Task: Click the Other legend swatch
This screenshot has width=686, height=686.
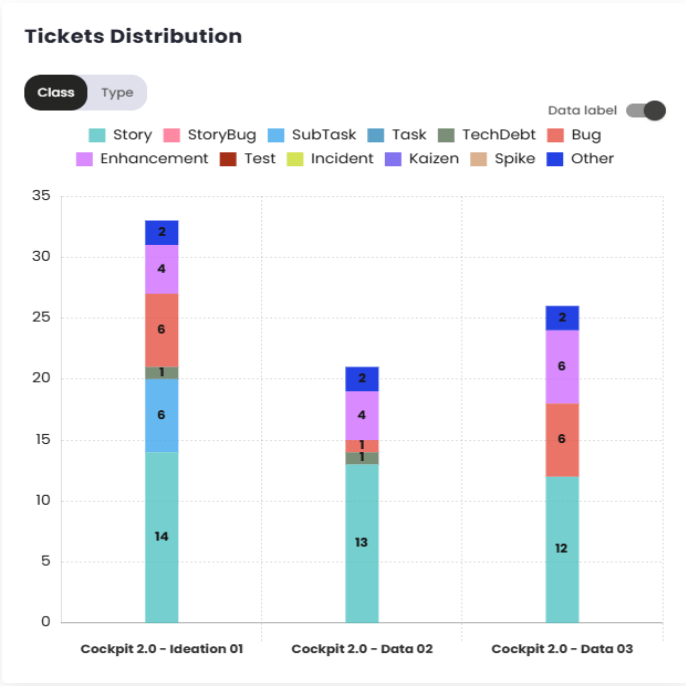Action: 556,159
